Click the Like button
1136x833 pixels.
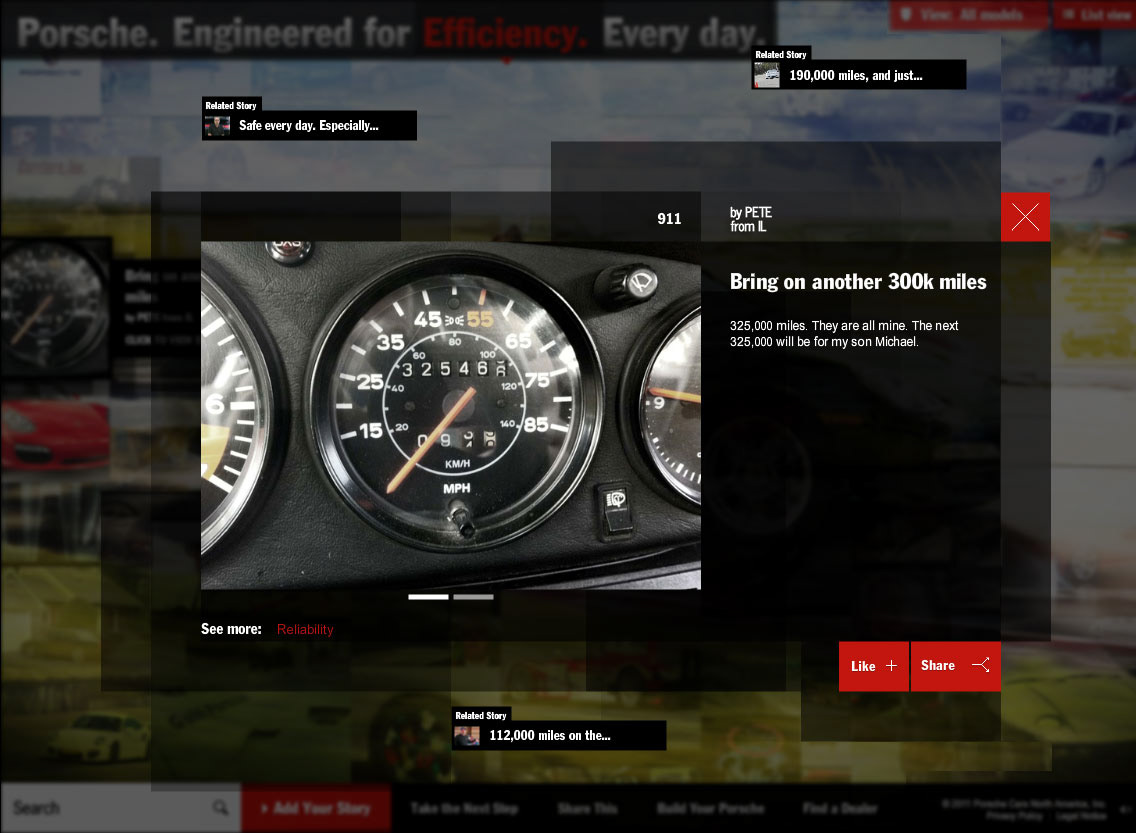[874, 666]
